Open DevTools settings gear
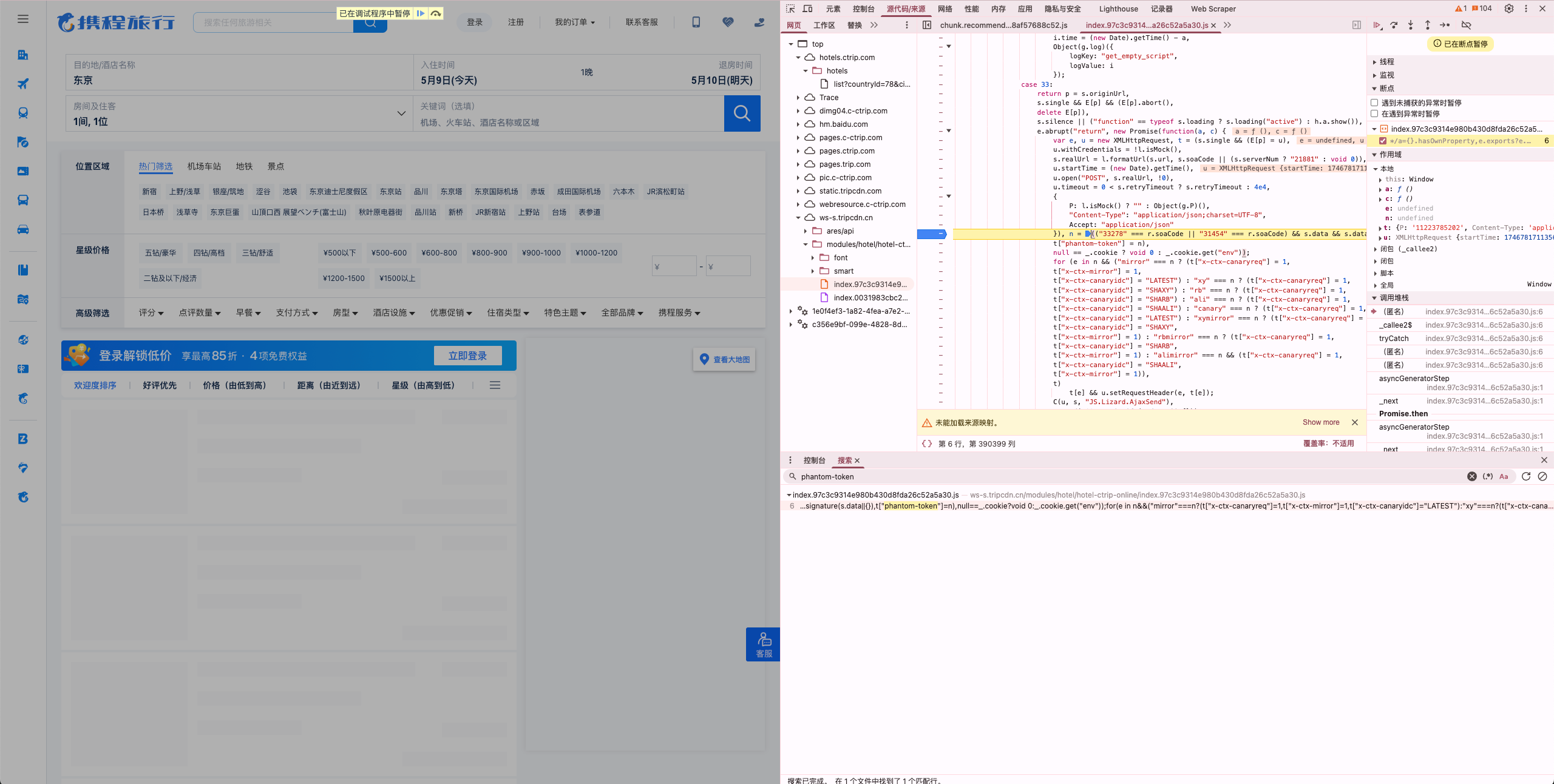Screen dimensions: 1554x784 point(1508,8)
